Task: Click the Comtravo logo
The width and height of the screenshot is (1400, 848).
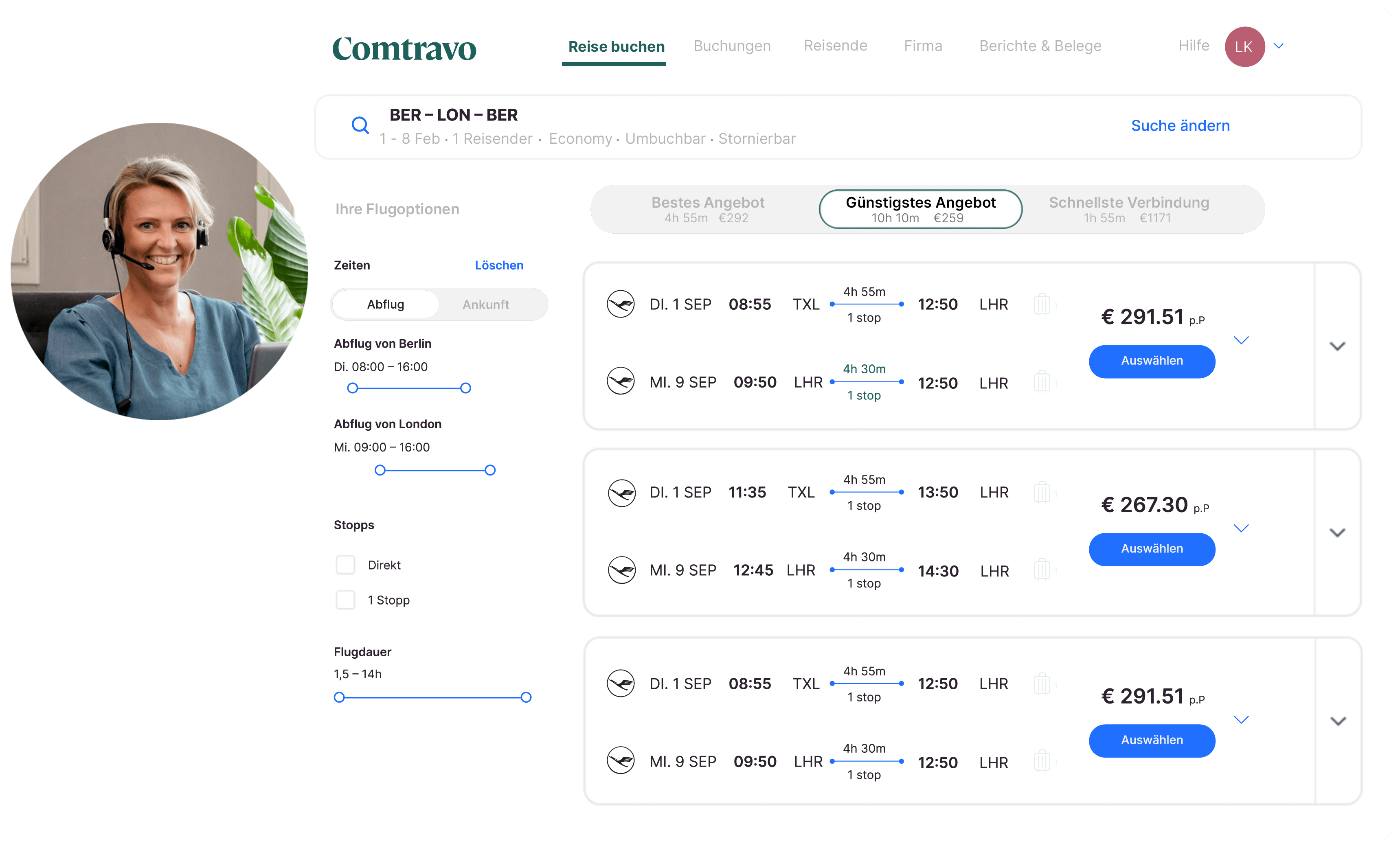Action: pos(404,48)
